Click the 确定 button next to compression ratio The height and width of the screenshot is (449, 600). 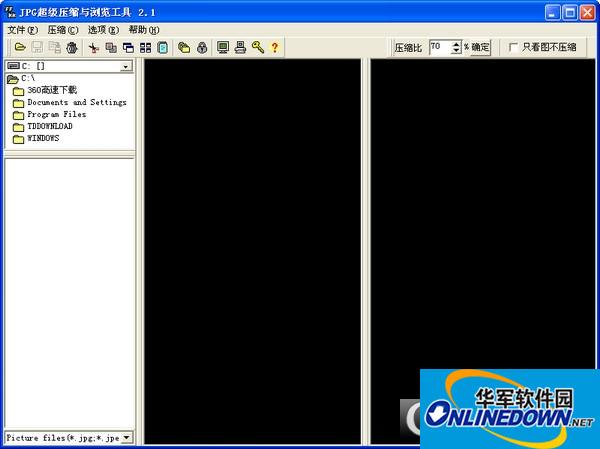480,47
